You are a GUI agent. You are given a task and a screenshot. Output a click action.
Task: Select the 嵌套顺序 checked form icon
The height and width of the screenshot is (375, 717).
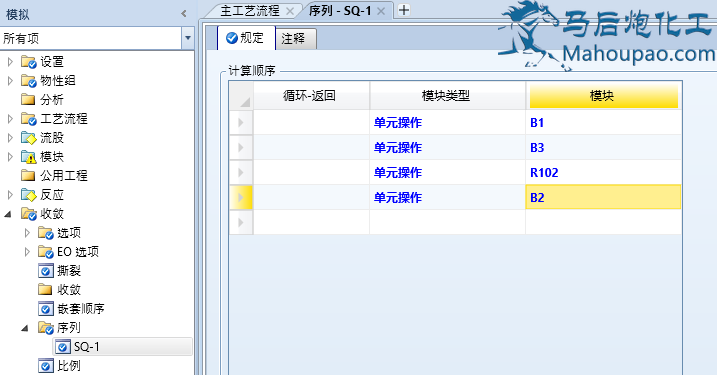coord(45,309)
